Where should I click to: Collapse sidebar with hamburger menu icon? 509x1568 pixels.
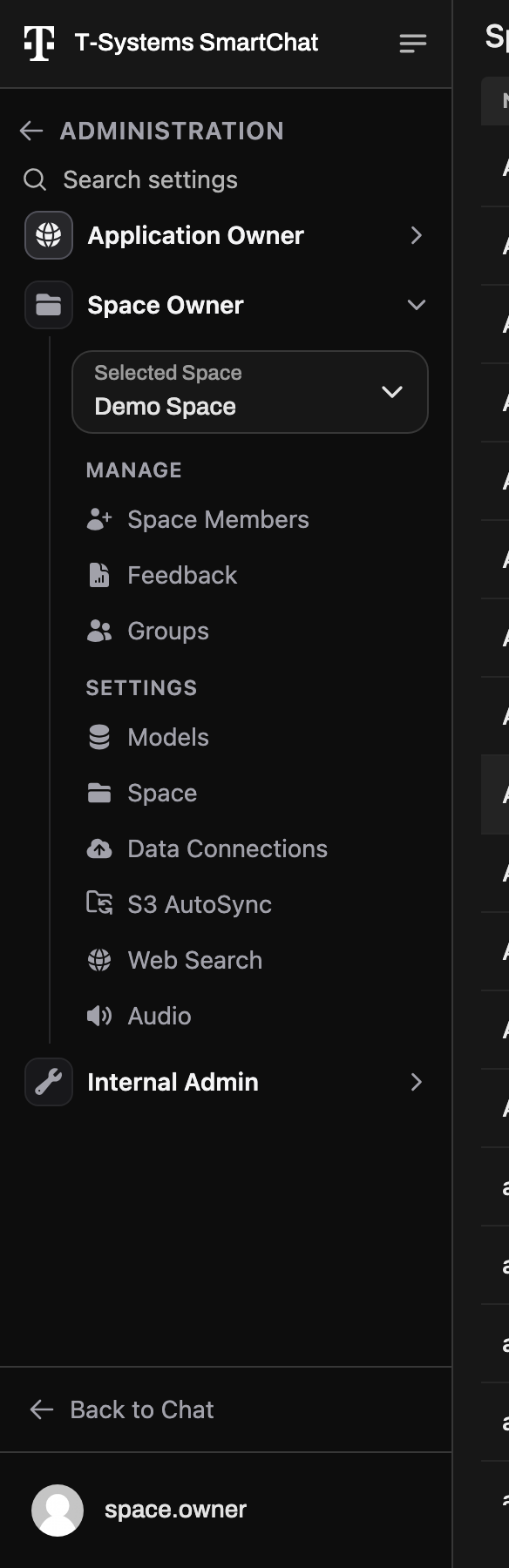tap(413, 43)
